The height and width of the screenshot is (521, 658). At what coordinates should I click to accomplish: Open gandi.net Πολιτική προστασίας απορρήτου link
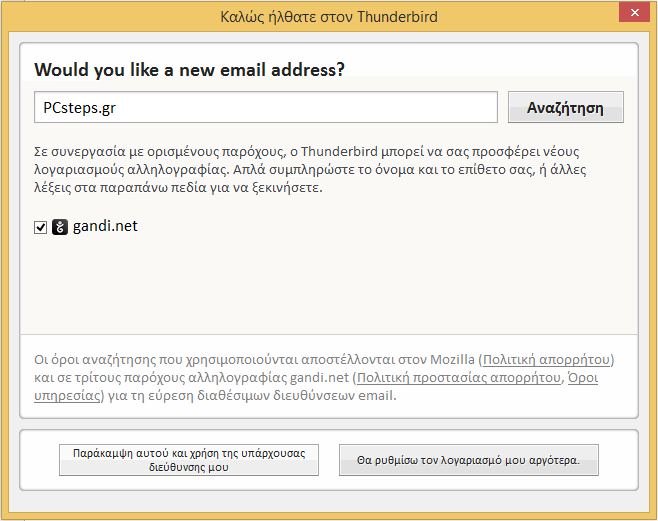pos(459,378)
